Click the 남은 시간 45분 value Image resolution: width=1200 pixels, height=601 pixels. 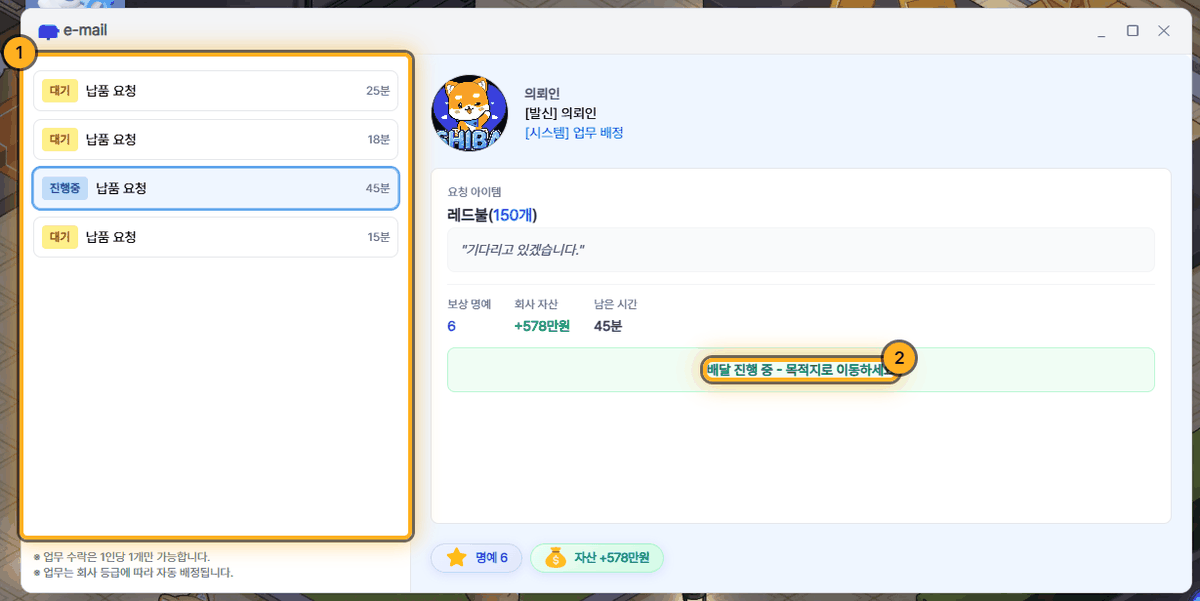point(608,326)
